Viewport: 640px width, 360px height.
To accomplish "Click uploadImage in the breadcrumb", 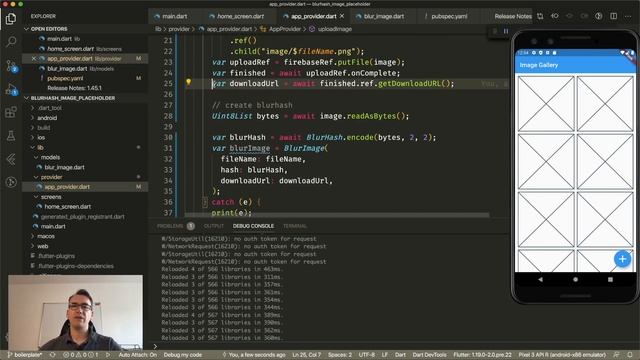I will 335,29.
